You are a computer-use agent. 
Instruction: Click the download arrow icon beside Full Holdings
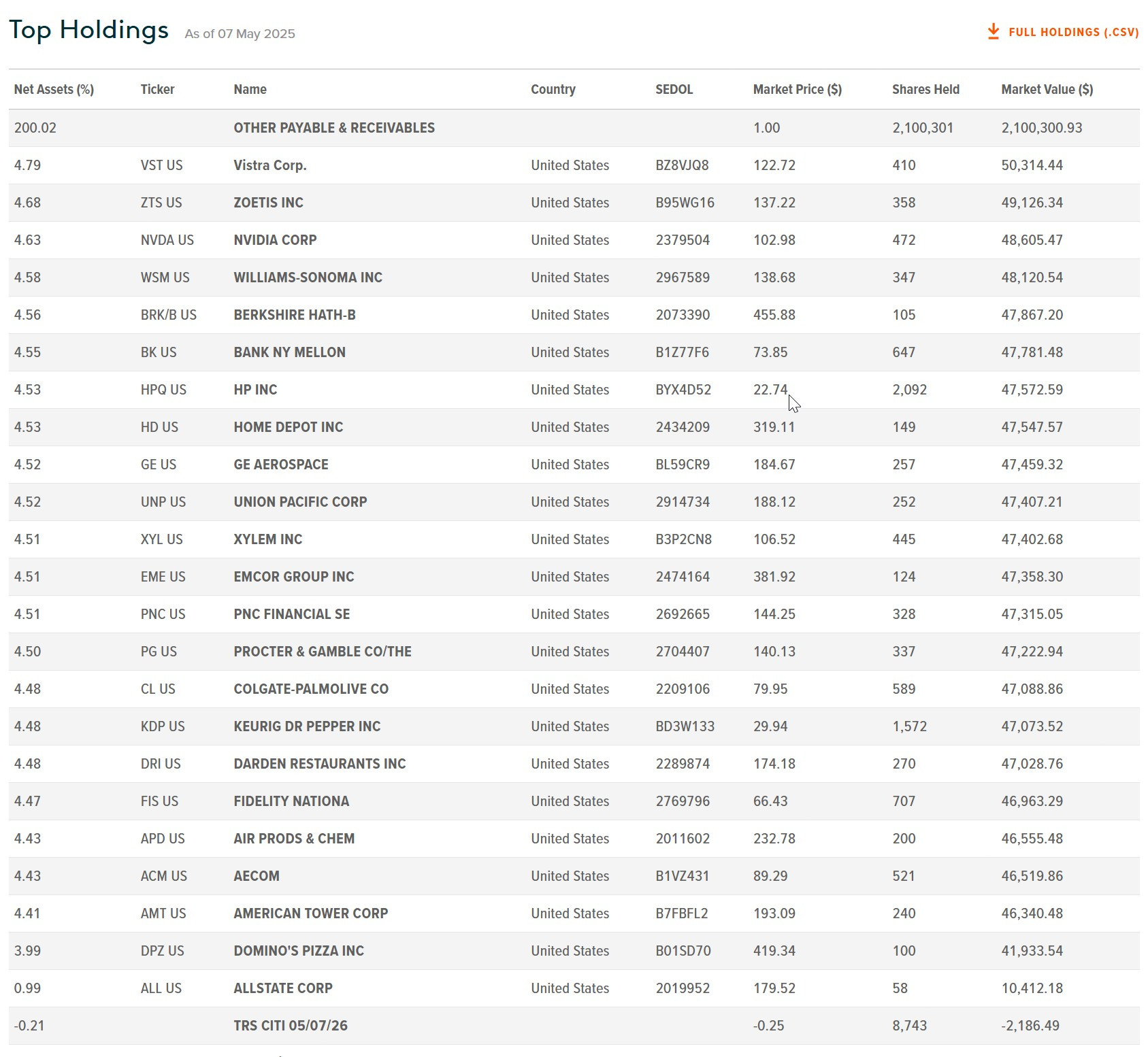click(994, 31)
